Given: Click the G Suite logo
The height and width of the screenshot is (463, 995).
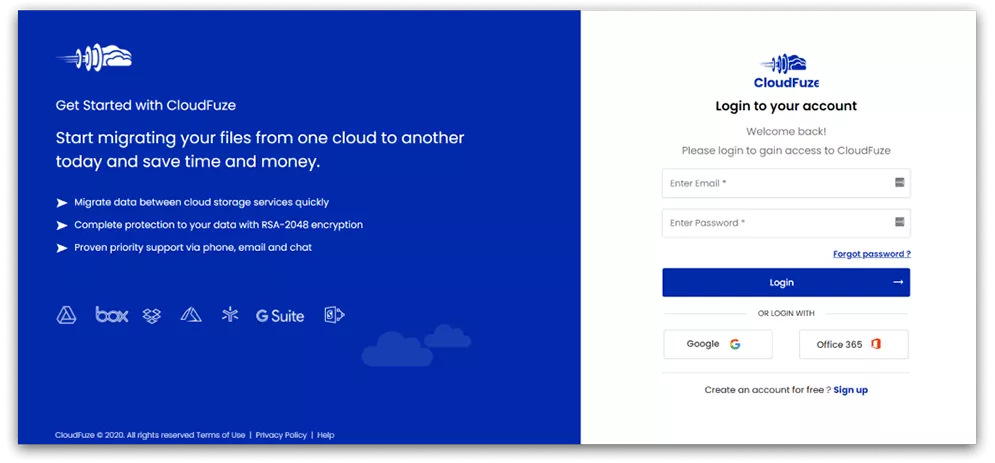Looking at the screenshot, I should (x=280, y=316).
